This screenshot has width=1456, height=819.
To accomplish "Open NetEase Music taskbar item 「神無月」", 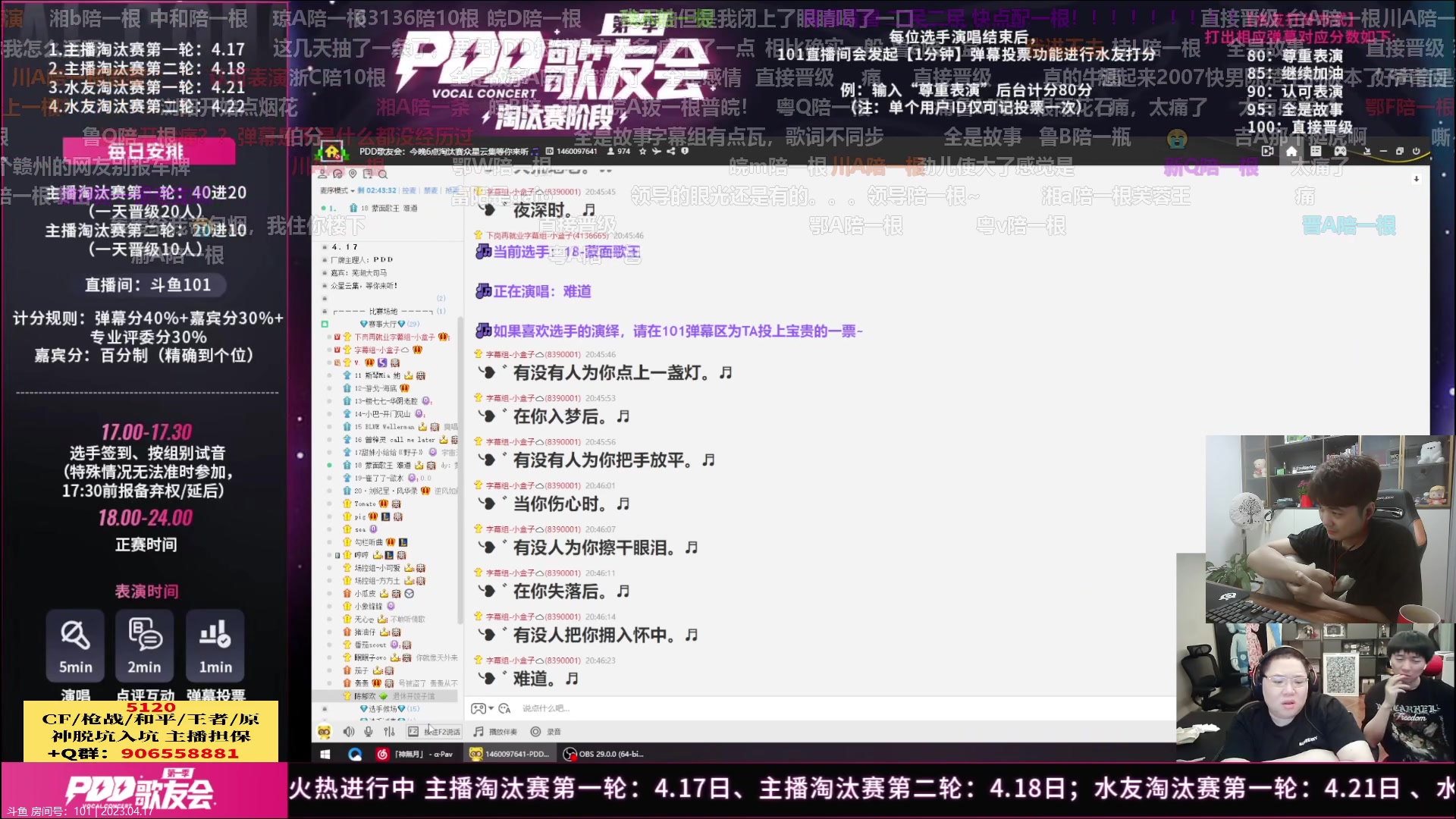I will click(415, 754).
